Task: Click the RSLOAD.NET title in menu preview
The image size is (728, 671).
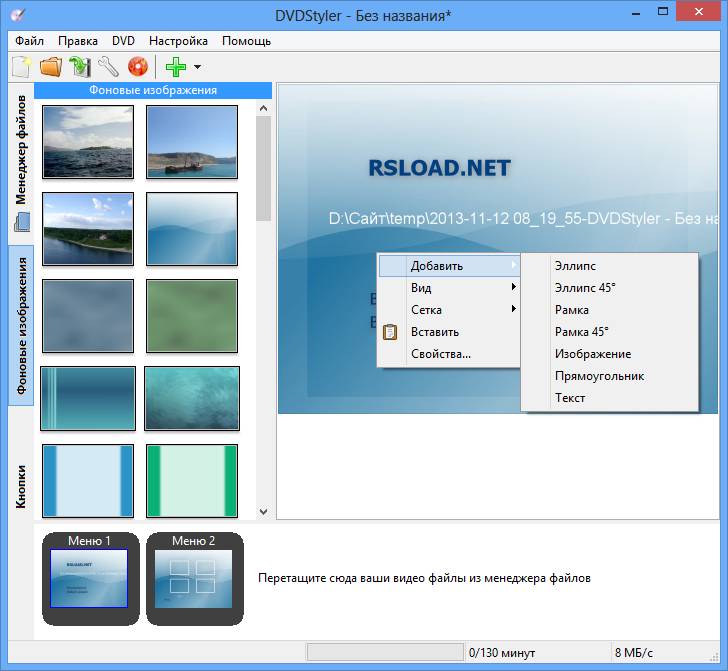Action: point(439,168)
